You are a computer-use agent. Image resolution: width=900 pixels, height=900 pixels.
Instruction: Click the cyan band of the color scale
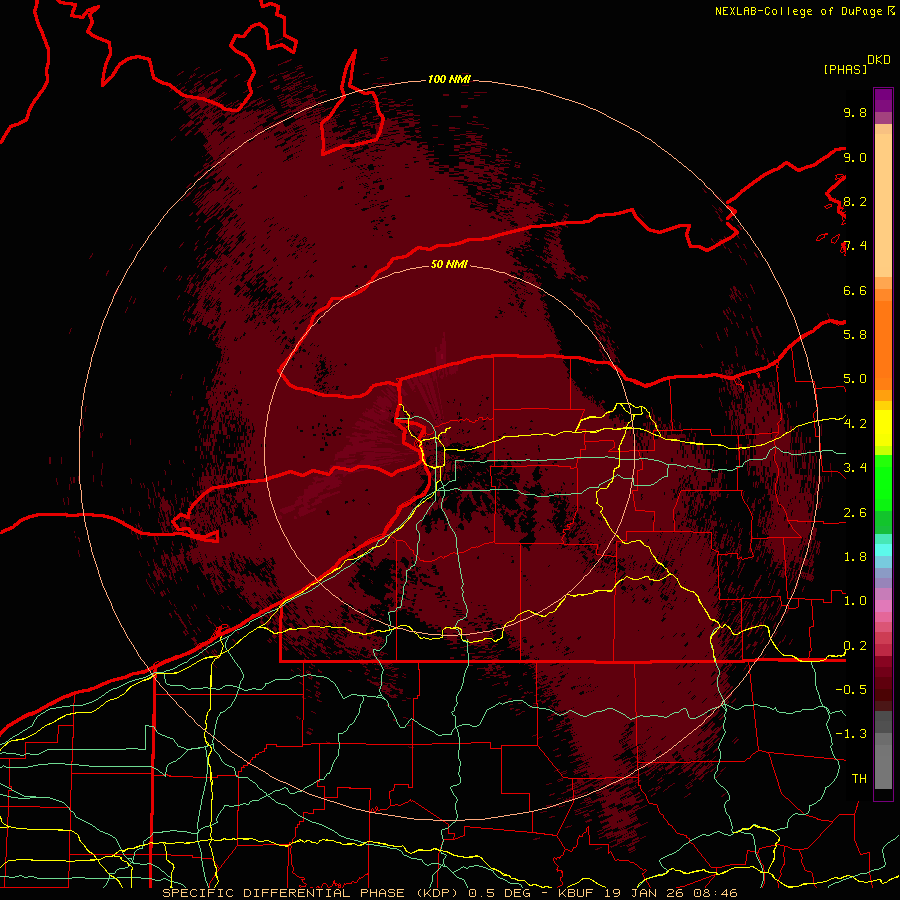(x=883, y=550)
